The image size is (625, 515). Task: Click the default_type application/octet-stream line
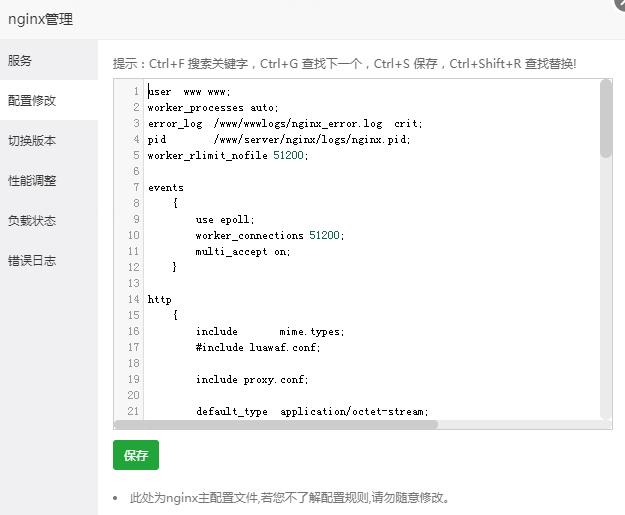click(312, 412)
